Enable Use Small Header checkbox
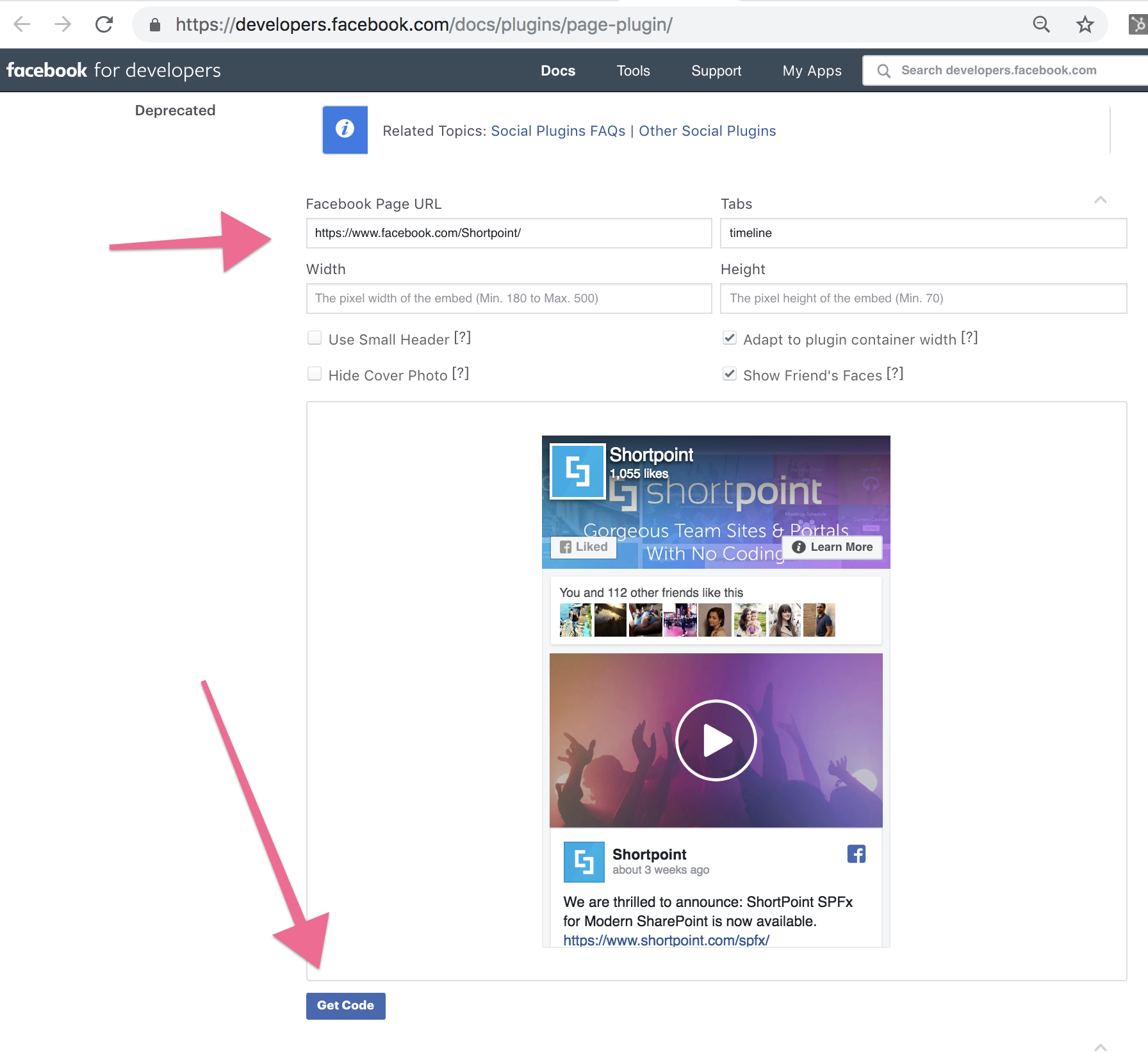This screenshot has width=1148, height=1053. tap(315, 338)
